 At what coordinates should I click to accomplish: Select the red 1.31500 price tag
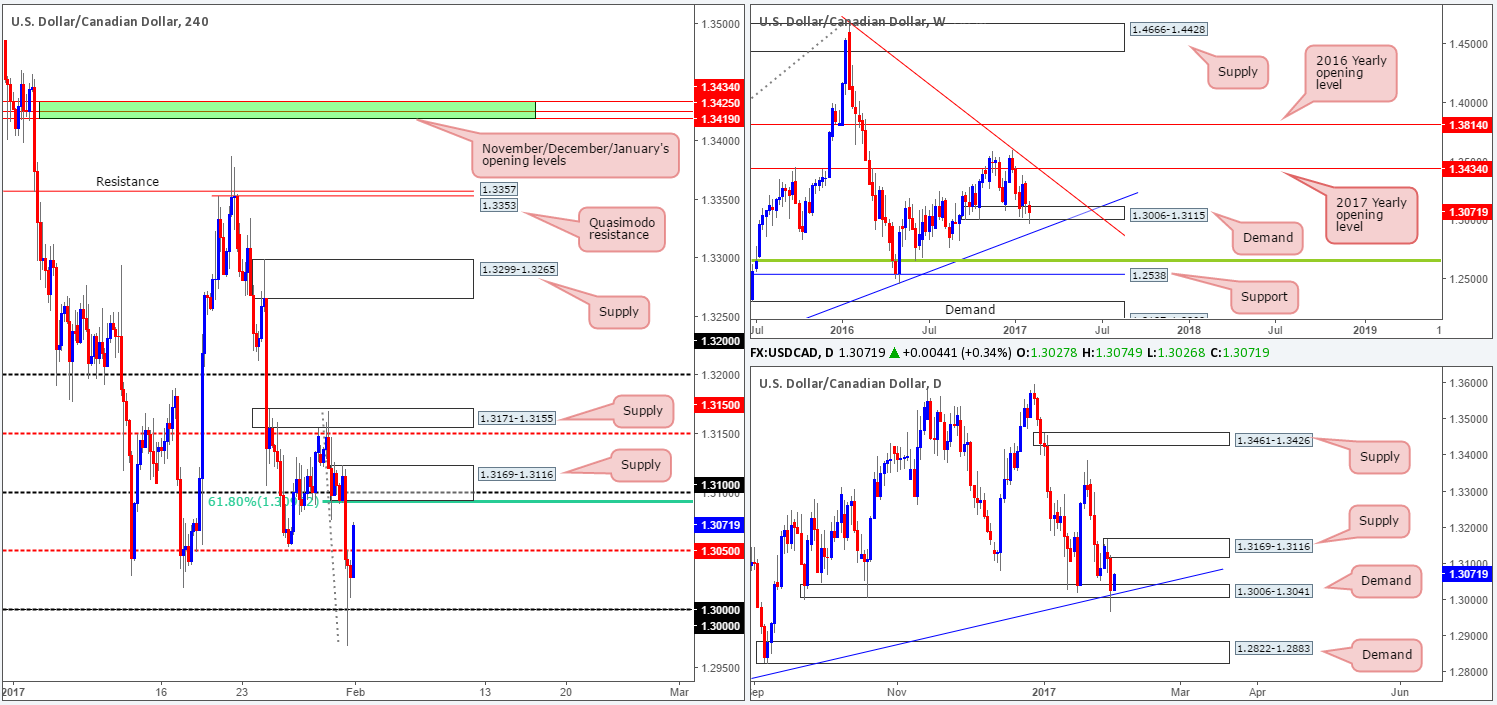717,404
